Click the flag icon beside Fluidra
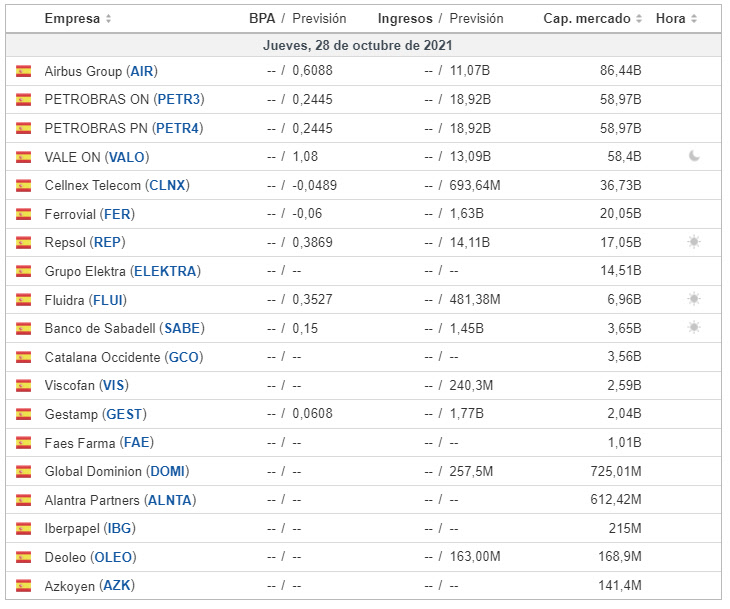730x609 pixels. (x=23, y=300)
